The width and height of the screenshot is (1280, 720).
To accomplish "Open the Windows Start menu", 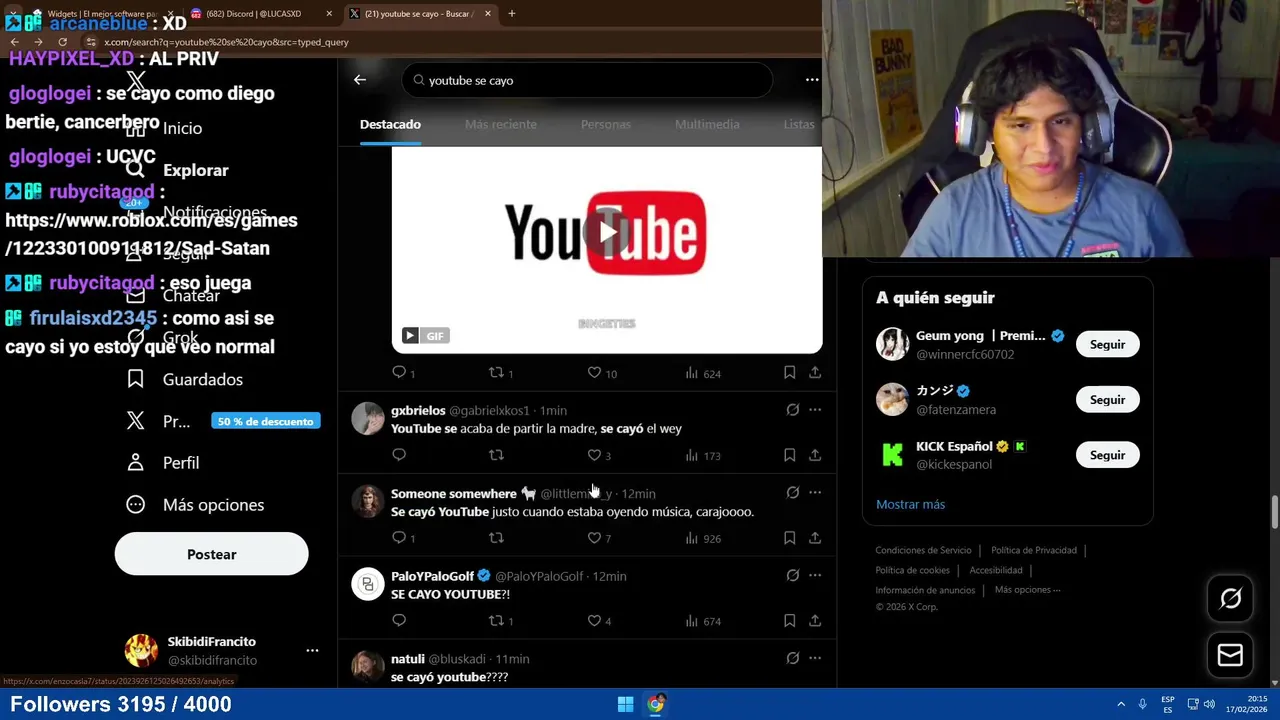I will click(x=625, y=704).
